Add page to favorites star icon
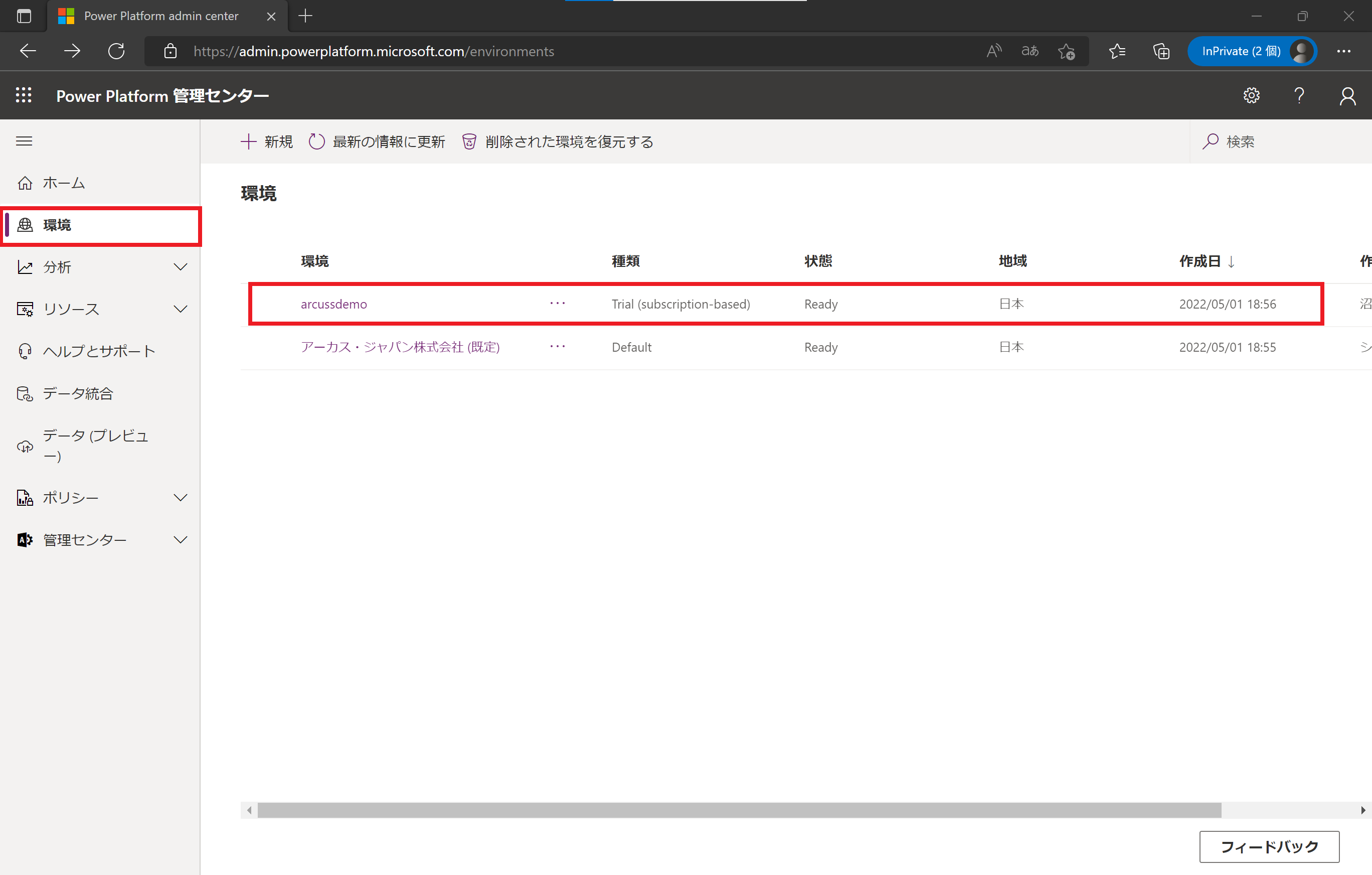The image size is (1372, 875). coord(1066,51)
